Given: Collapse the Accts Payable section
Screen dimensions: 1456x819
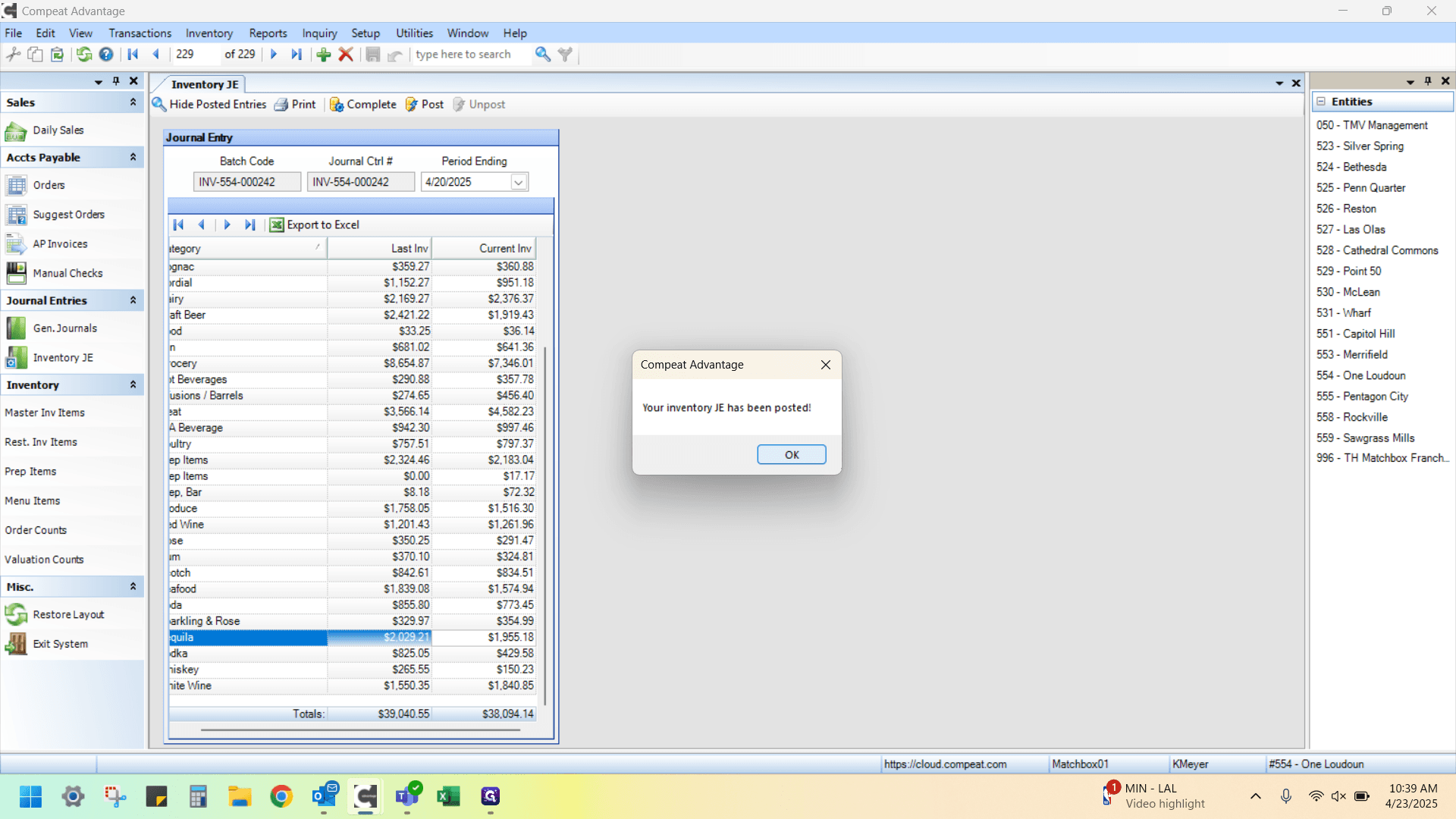Looking at the screenshot, I should [x=133, y=157].
